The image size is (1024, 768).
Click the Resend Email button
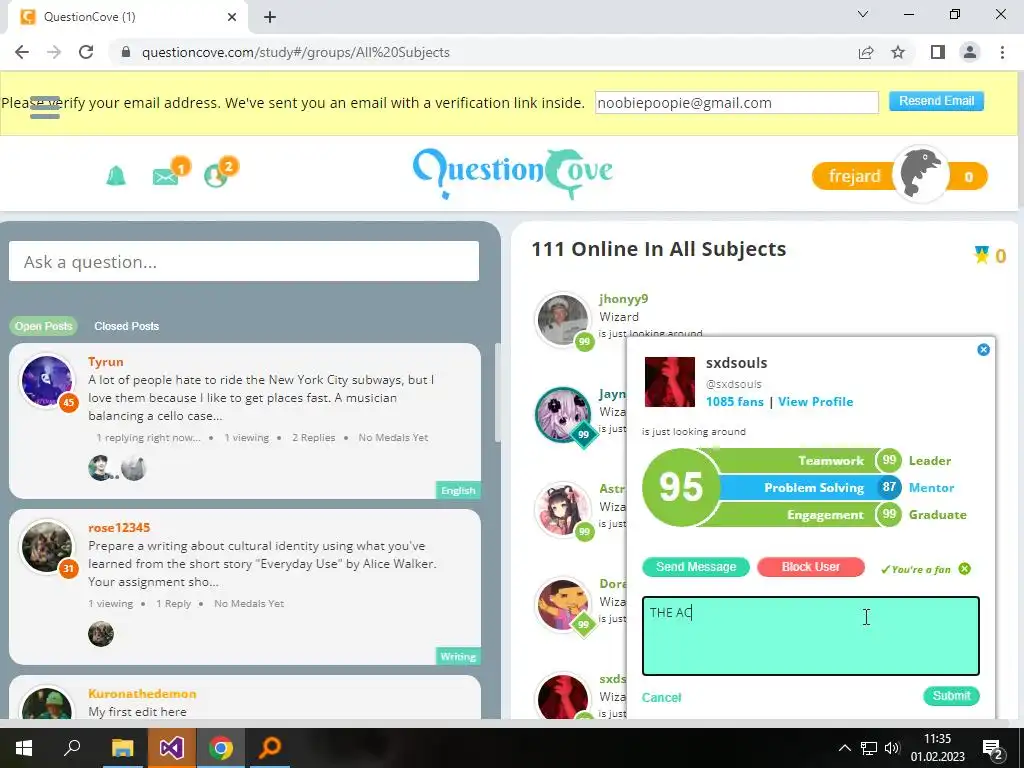936,101
